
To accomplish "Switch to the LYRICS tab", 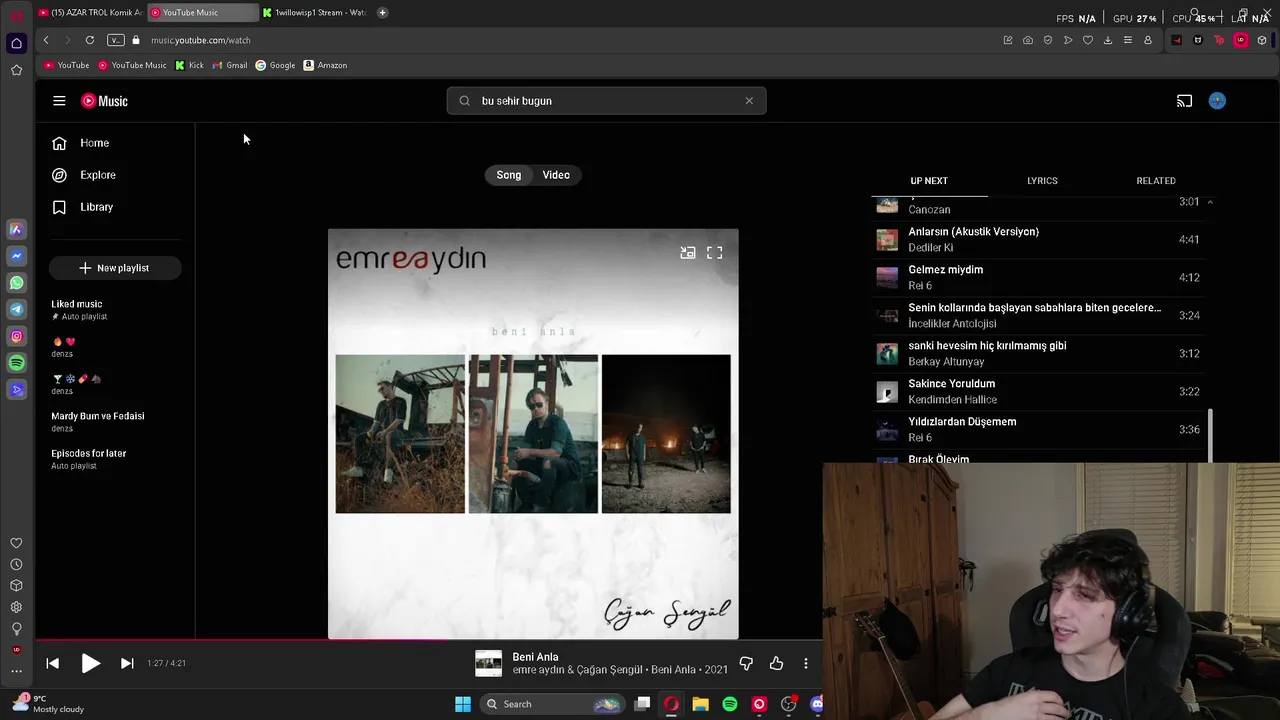I will (1042, 181).
